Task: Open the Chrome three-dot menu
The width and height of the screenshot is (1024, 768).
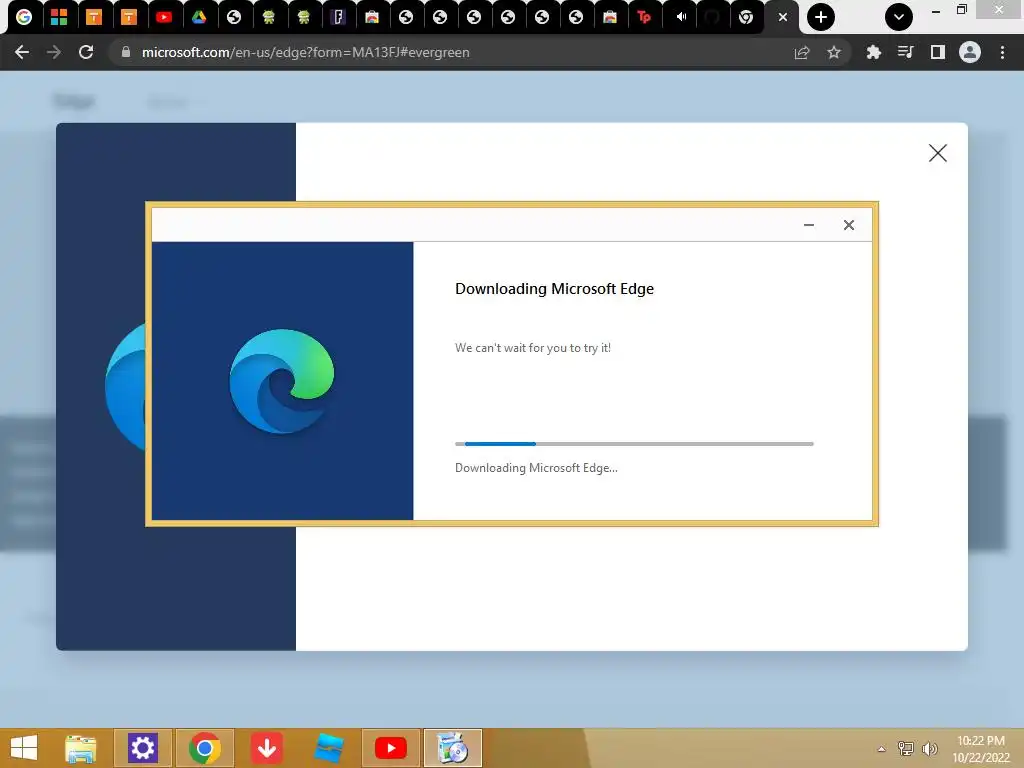Action: click(1002, 52)
